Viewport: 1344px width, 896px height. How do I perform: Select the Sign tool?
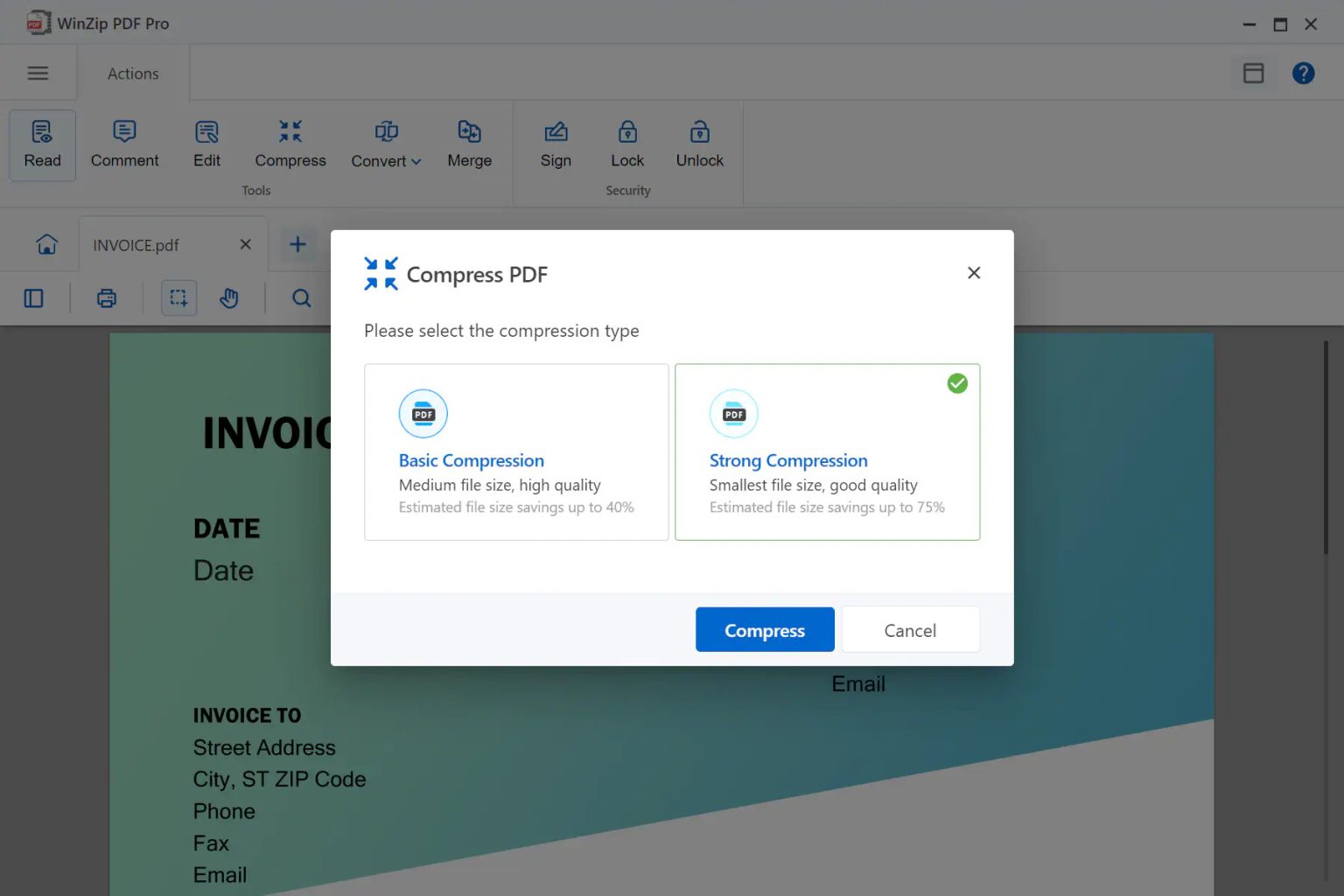555,144
